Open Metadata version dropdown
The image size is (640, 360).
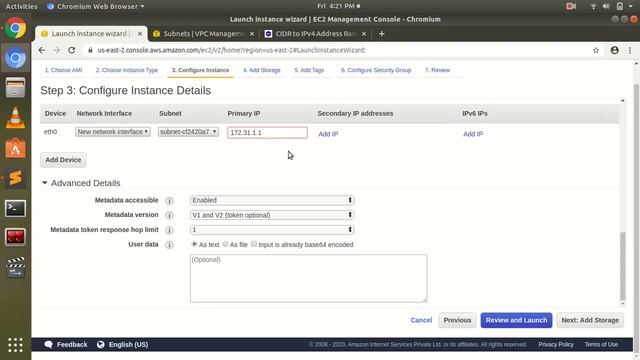tap(272, 215)
